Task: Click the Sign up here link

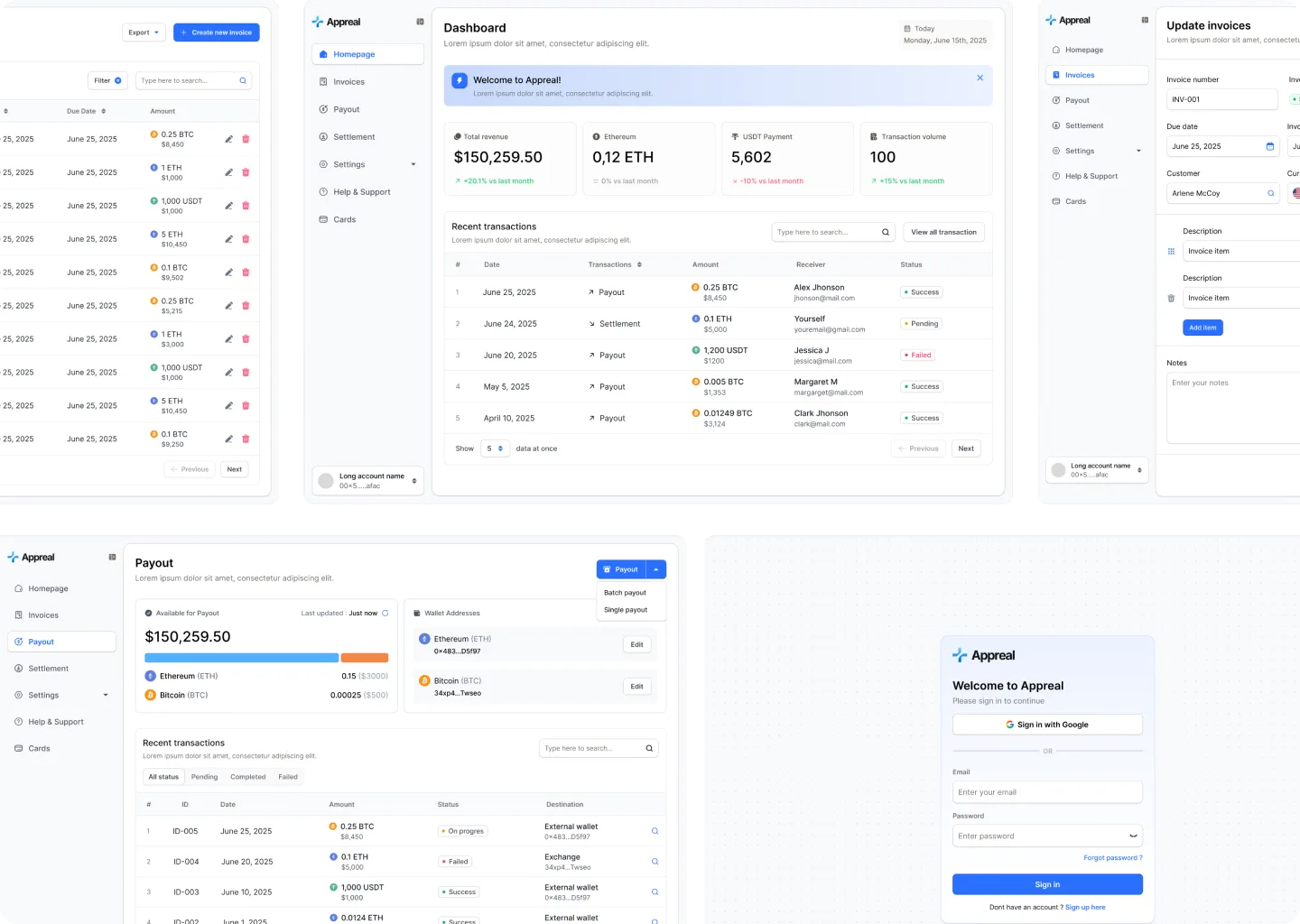Action: [1085, 908]
